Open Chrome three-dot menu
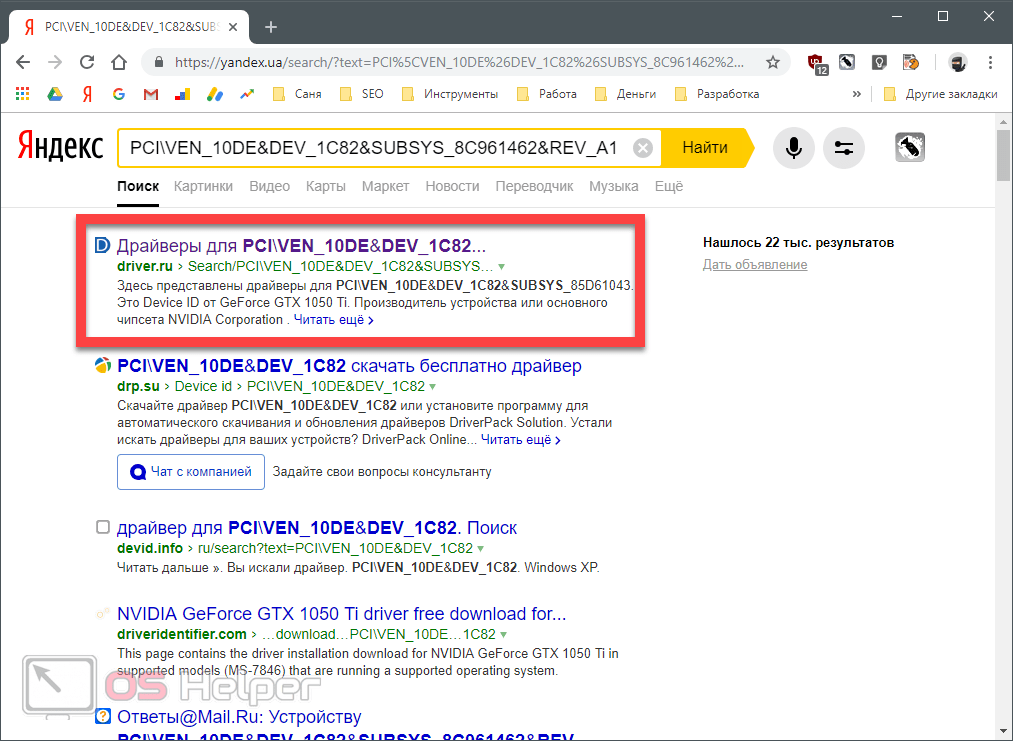 989,62
